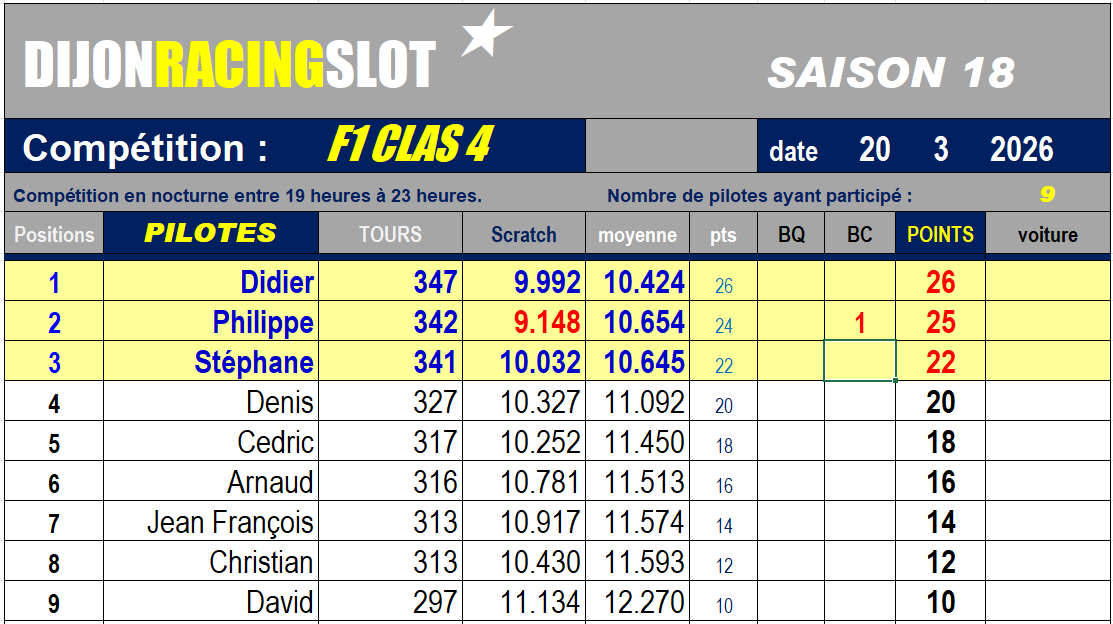Click the white star next to the logo
1113x624 pixels.
tap(488, 33)
